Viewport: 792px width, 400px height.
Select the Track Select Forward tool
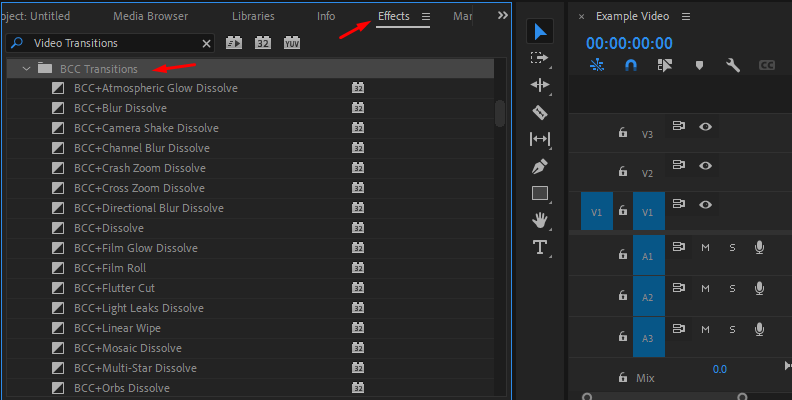click(540, 59)
